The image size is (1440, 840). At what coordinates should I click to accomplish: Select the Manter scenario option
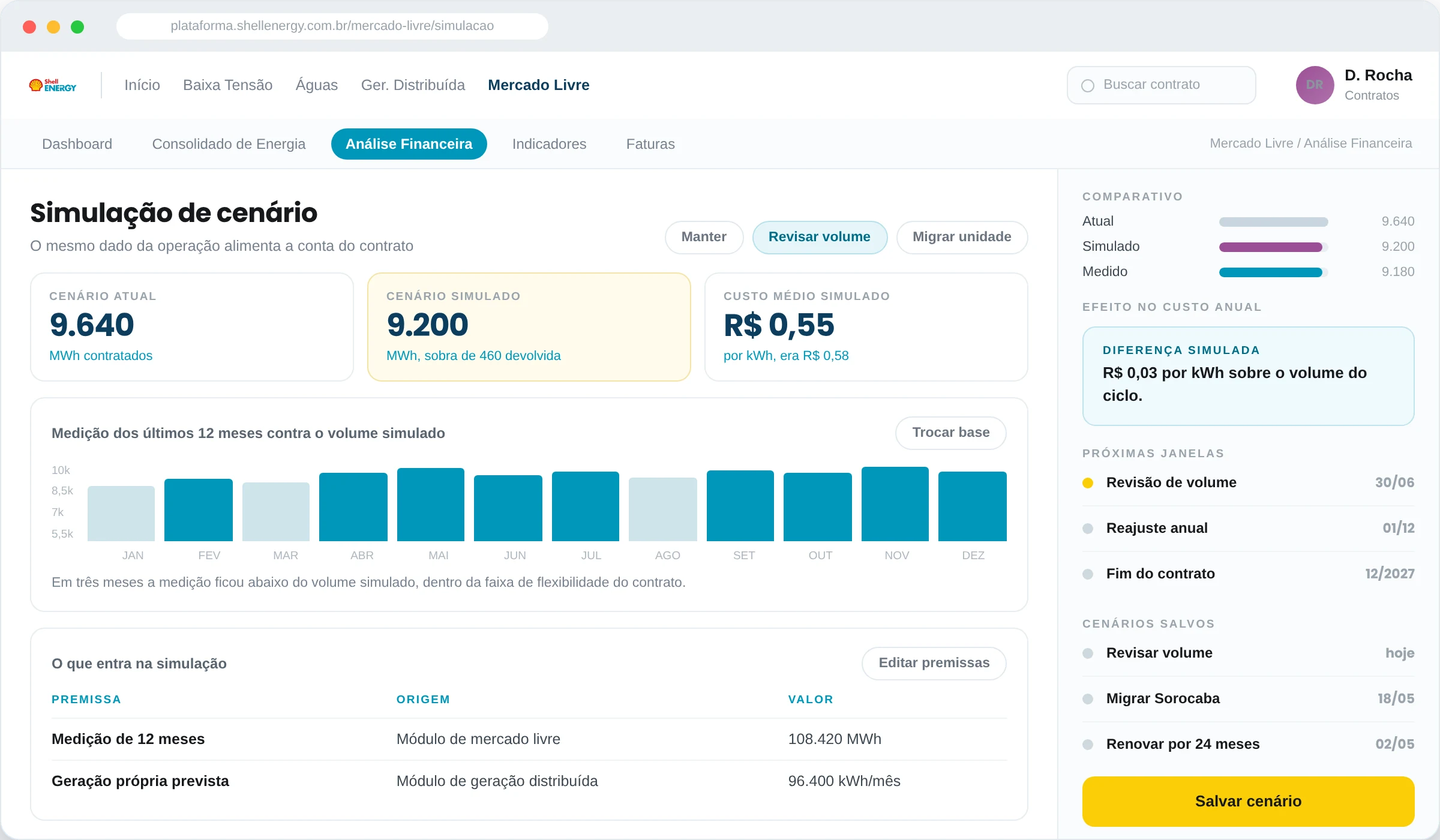(x=704, y=237)
